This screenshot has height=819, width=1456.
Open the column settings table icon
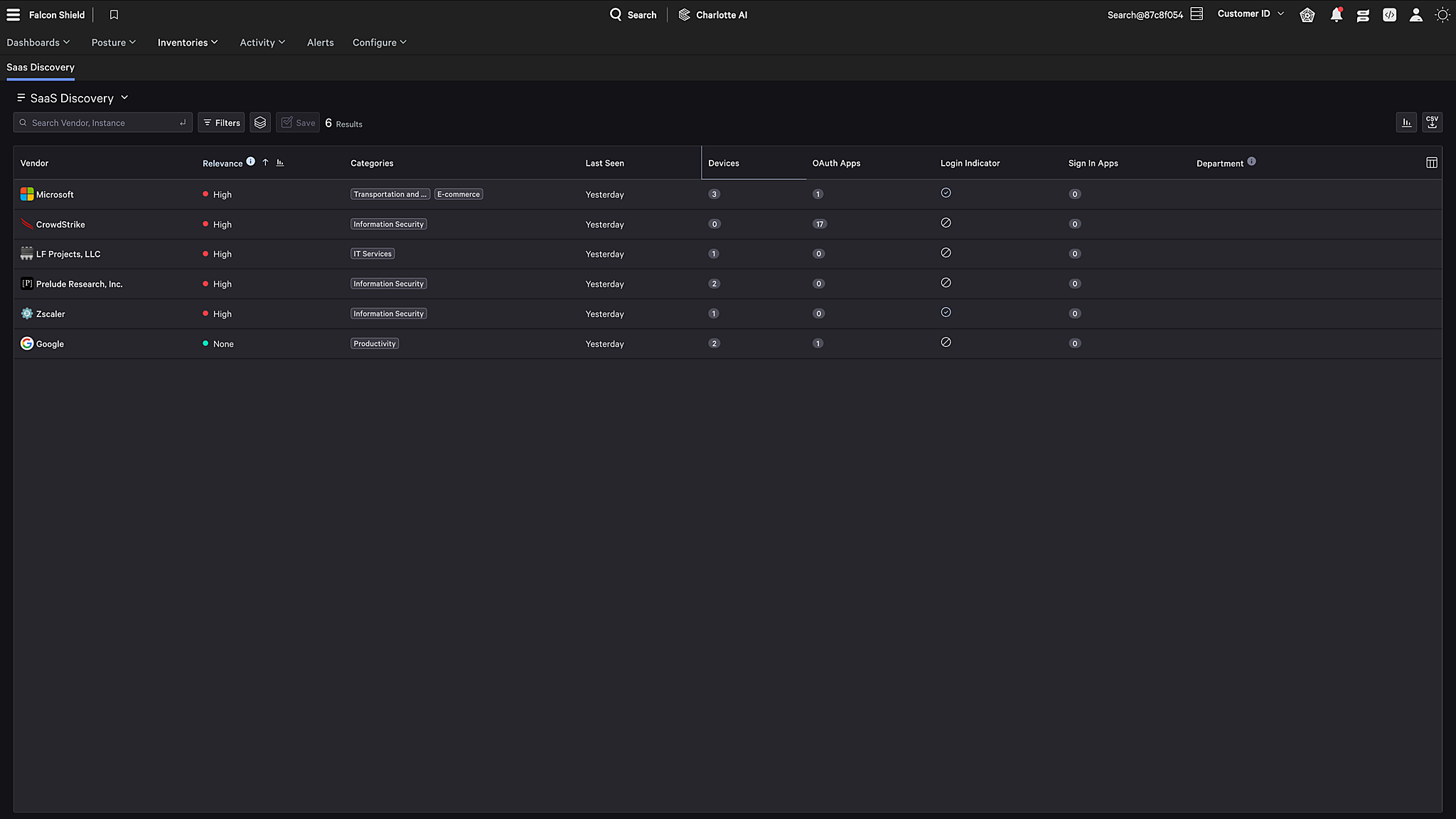(x=1431, y=163)
